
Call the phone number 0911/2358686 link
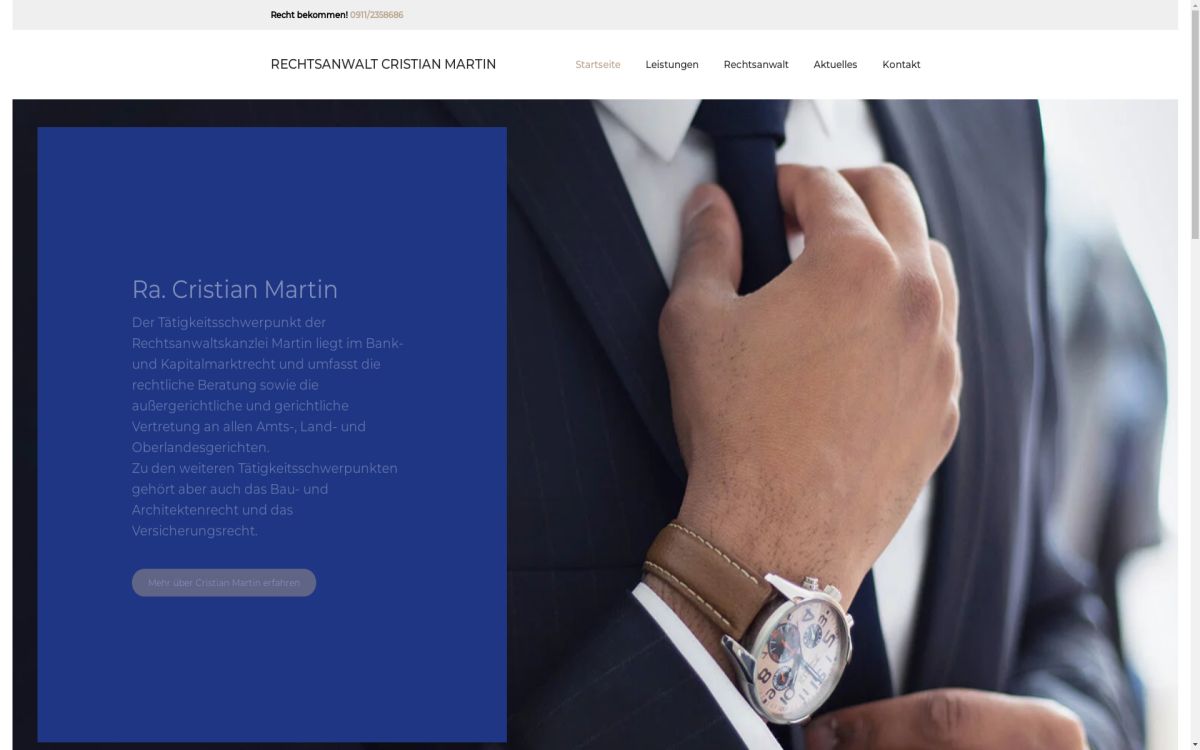377,15
